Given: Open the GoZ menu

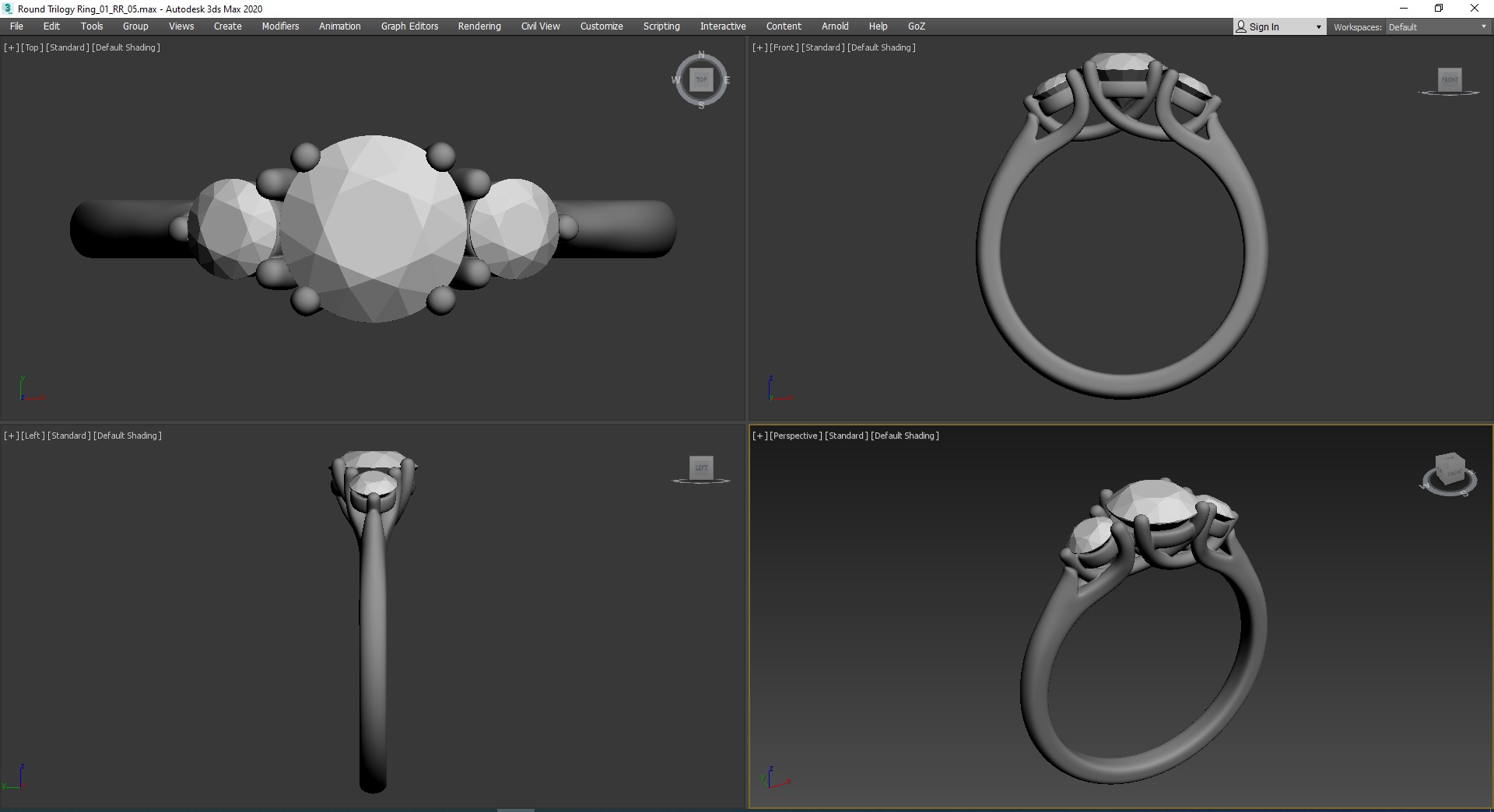Looking at the screenshot, I should pyautogui.click(x=917, y=26).
